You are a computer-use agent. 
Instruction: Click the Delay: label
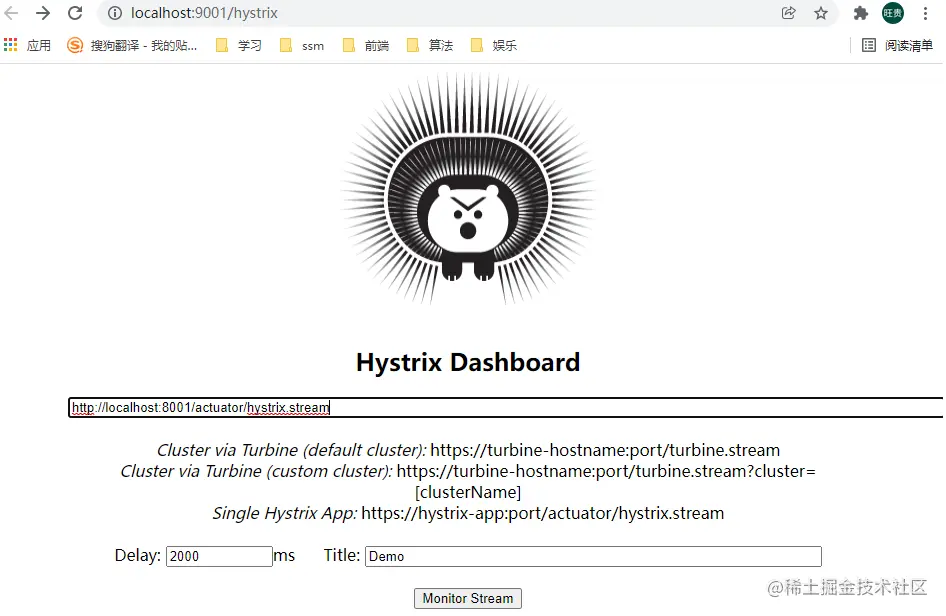point(138,555)
